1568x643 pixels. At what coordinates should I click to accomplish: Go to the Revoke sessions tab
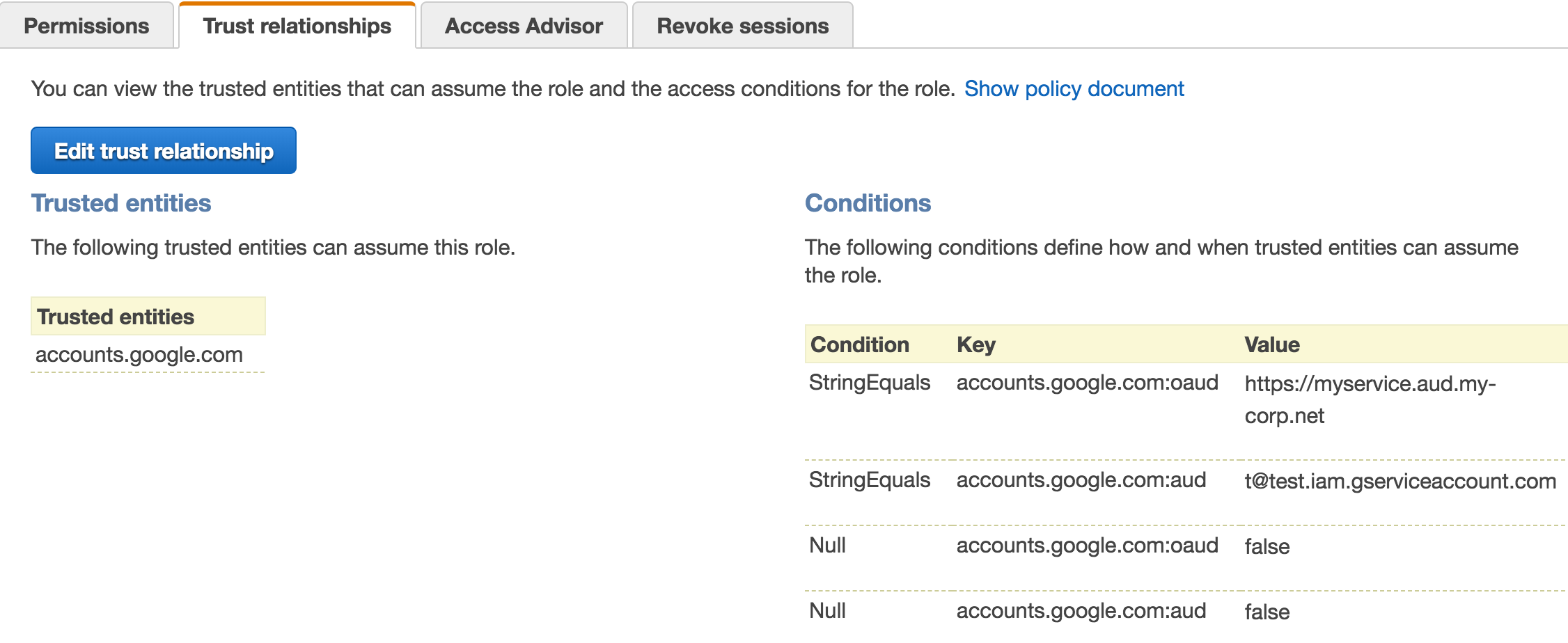pyautogui.click(x=742, y=26)
